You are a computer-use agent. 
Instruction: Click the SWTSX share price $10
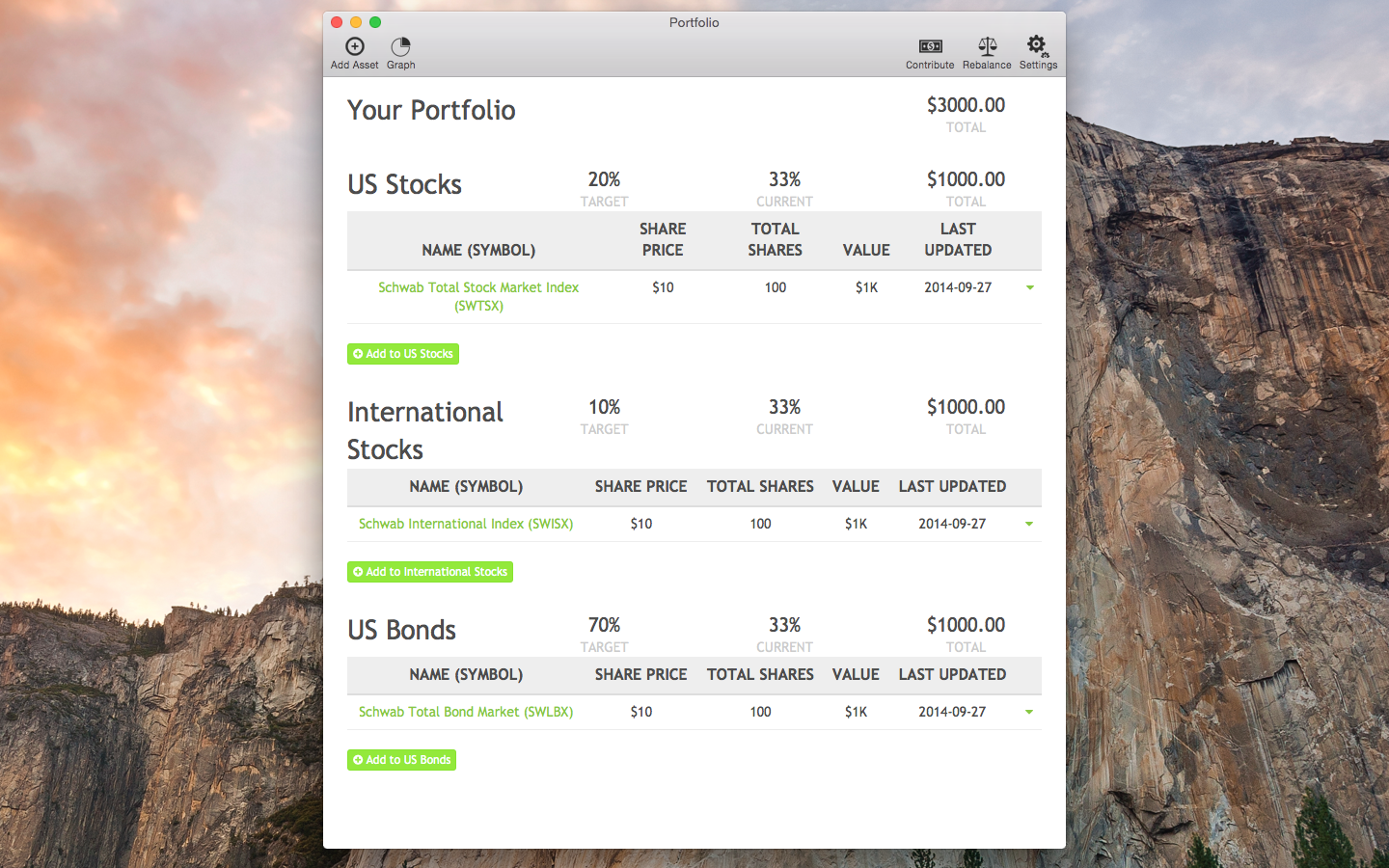tap(663, 287)
